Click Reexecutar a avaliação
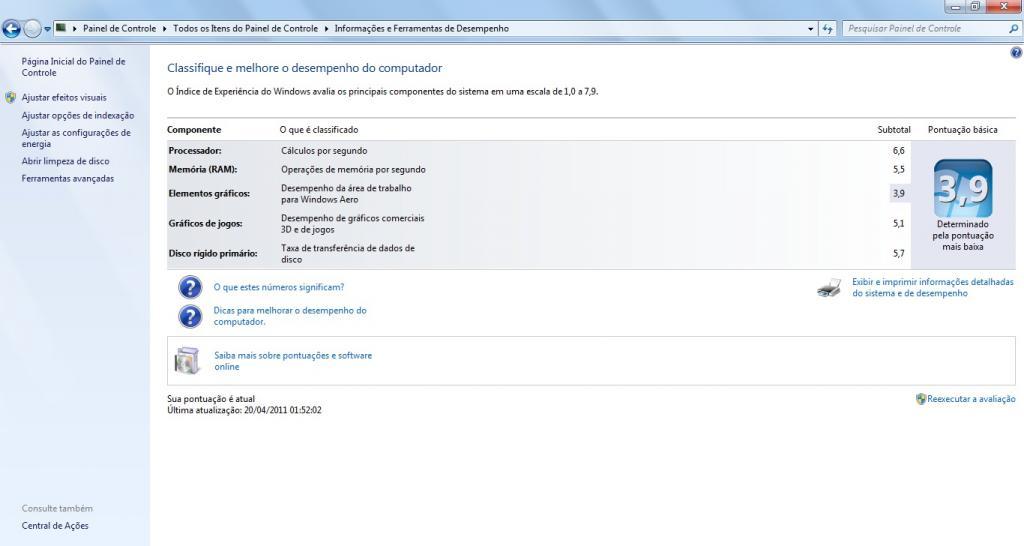Screen dimensions: 1024x546 click(971, 399)
